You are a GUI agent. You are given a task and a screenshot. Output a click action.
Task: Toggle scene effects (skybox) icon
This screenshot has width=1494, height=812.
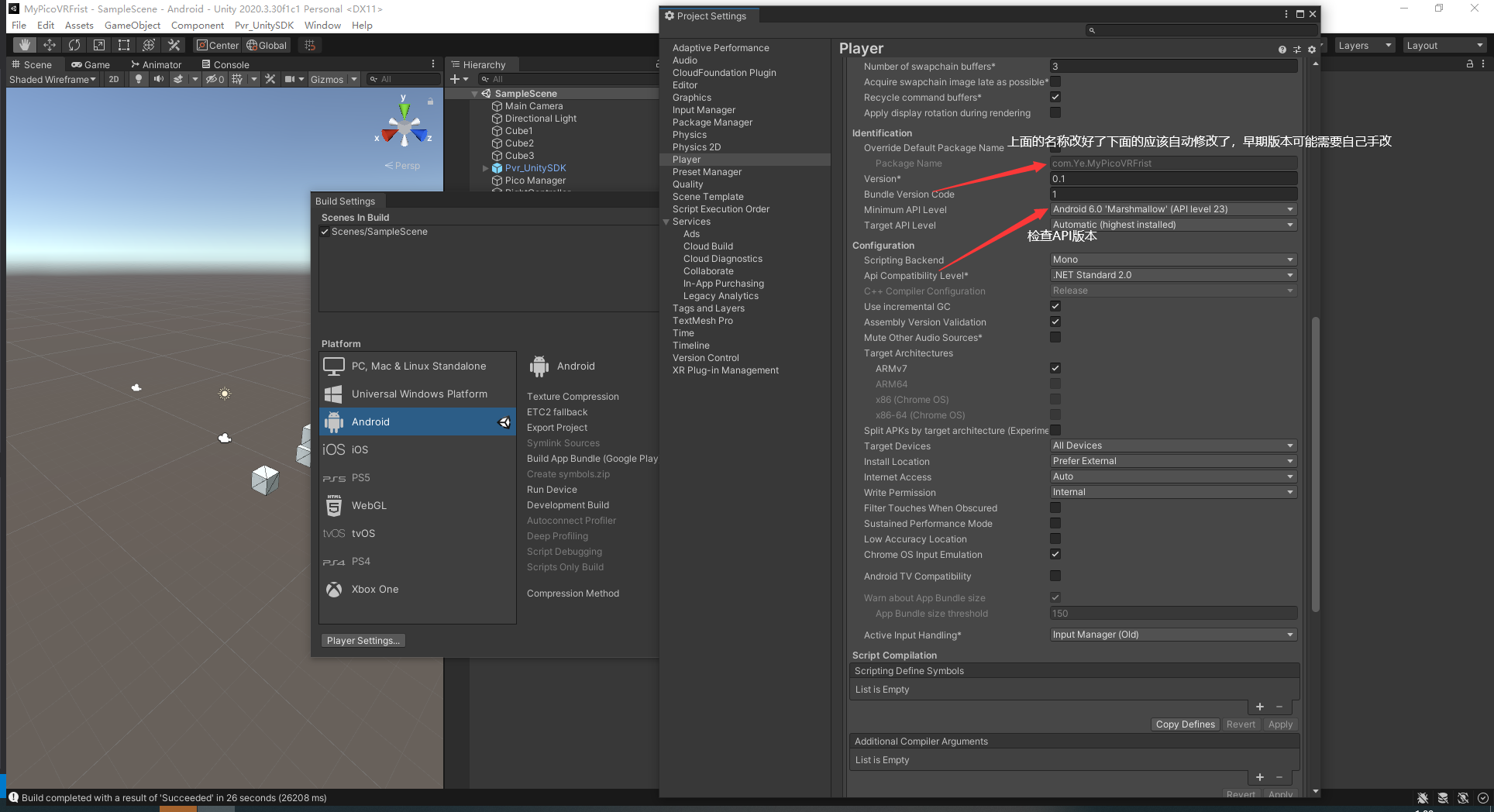coord(178,79)
